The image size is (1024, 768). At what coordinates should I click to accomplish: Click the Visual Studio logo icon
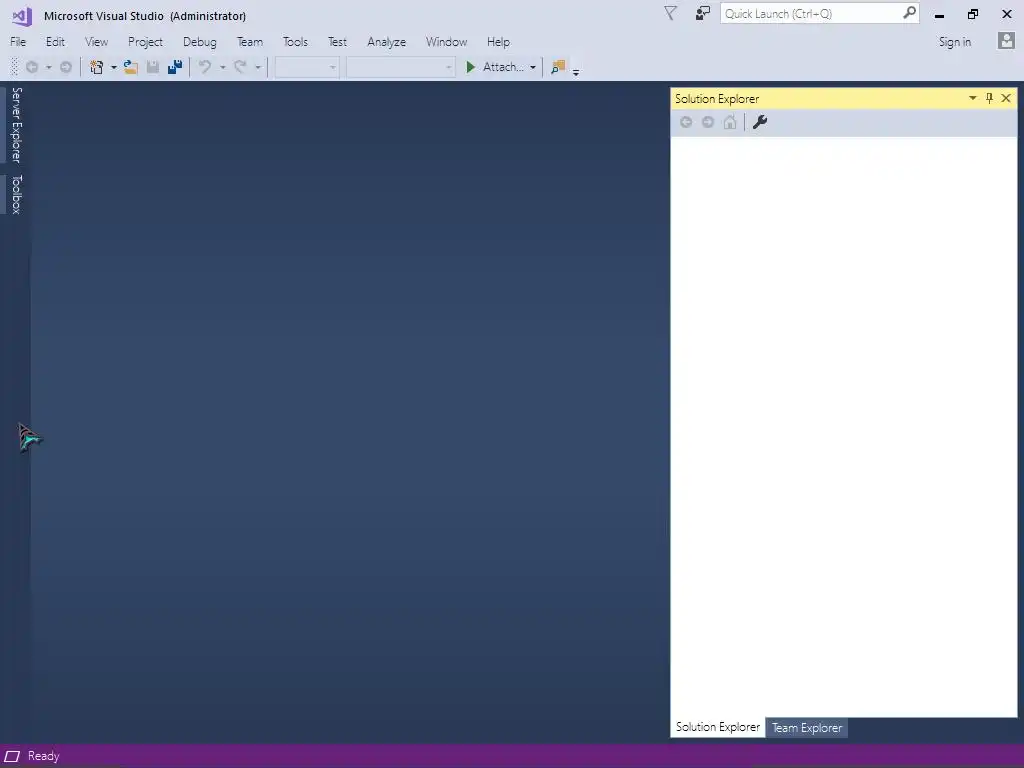pos(22,16)
